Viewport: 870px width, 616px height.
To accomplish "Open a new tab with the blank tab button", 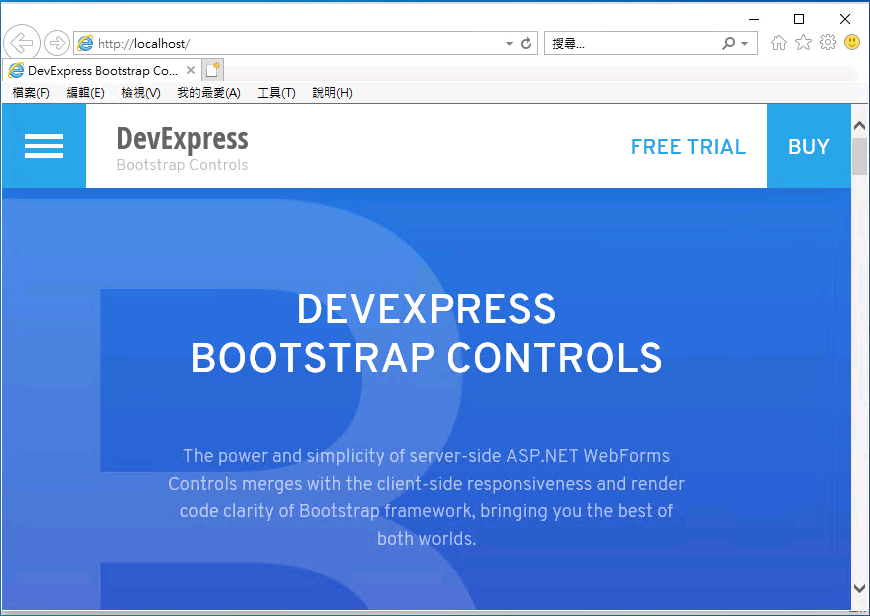I will (213, 70).
